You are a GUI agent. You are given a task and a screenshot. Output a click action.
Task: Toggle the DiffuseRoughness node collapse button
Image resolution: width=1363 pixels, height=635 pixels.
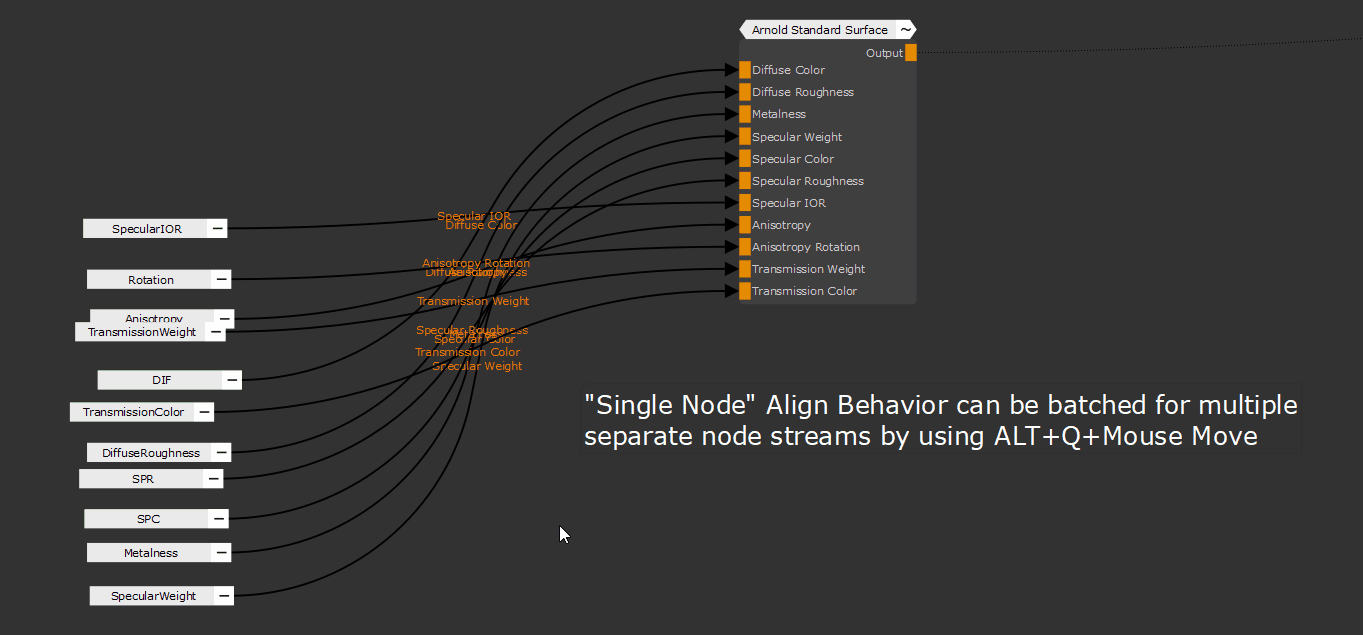tap(221, 453)
